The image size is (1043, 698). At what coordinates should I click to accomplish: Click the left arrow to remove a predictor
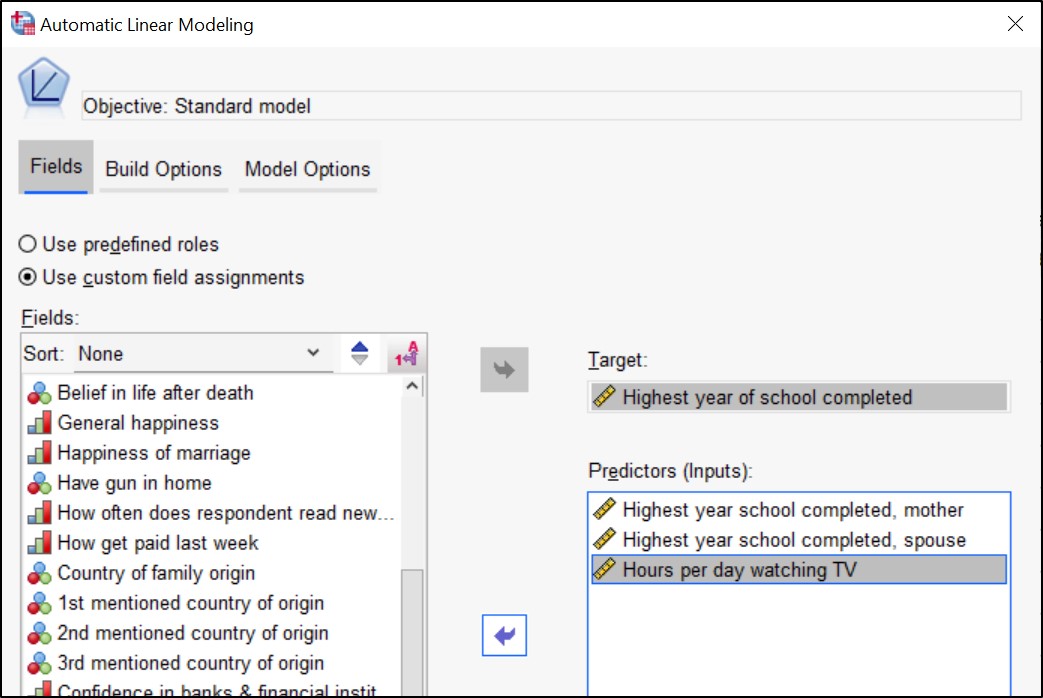504,635
